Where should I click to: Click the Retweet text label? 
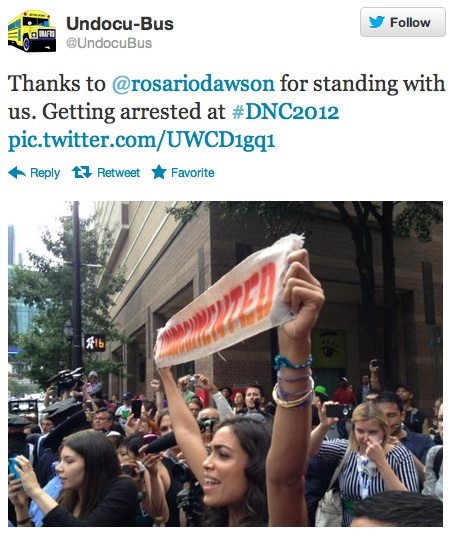[118, 172]
